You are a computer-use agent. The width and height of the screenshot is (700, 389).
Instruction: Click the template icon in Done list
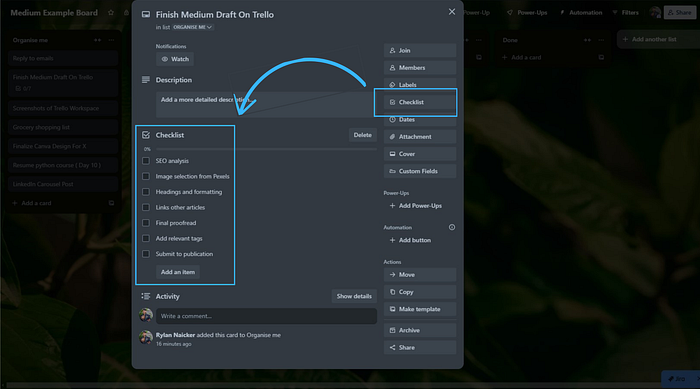[601, 58]
